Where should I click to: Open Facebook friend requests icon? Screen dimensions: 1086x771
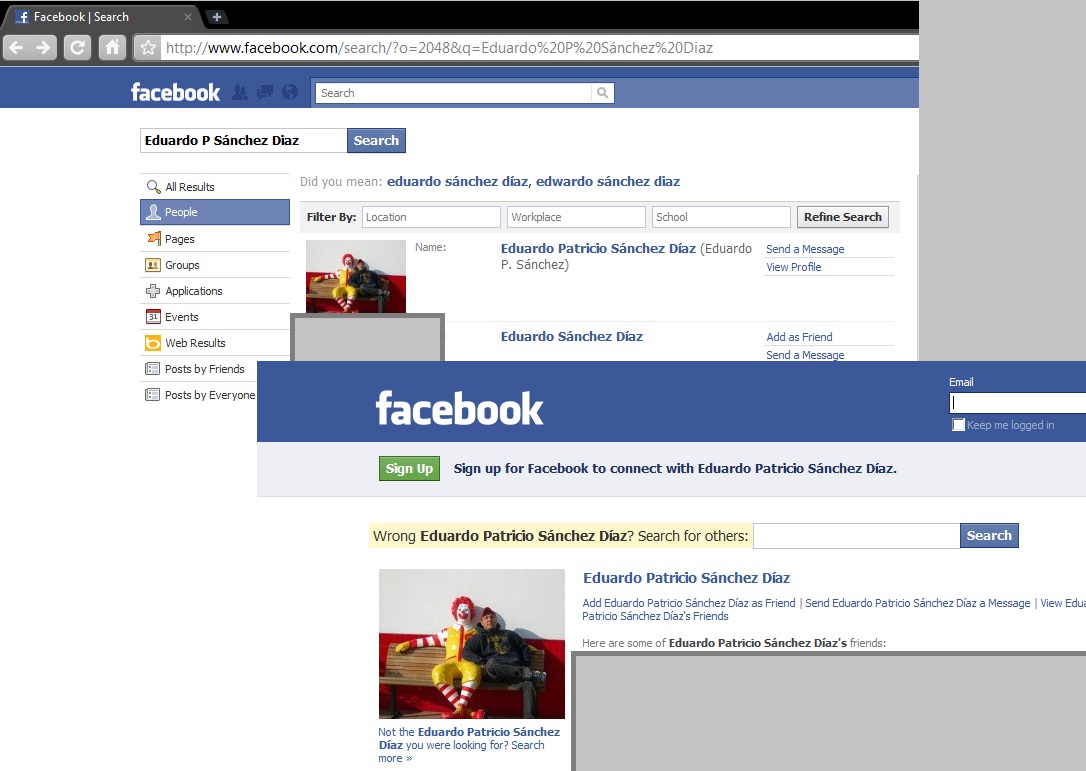click(x=239, y=93)
